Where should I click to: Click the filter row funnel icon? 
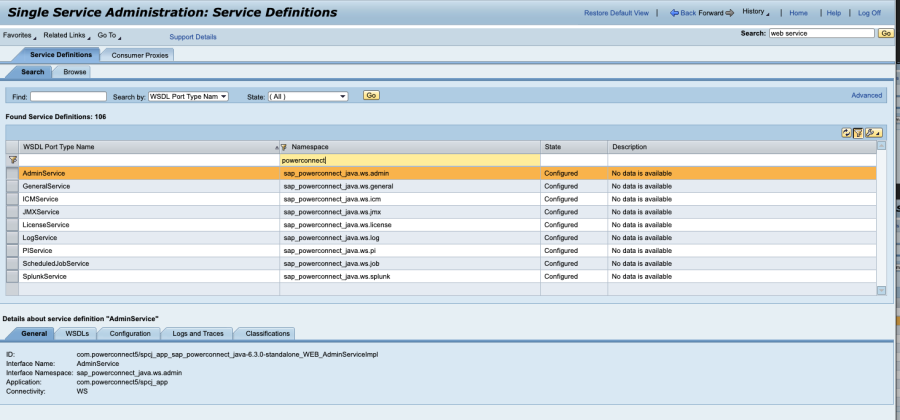tap(13, 160)
